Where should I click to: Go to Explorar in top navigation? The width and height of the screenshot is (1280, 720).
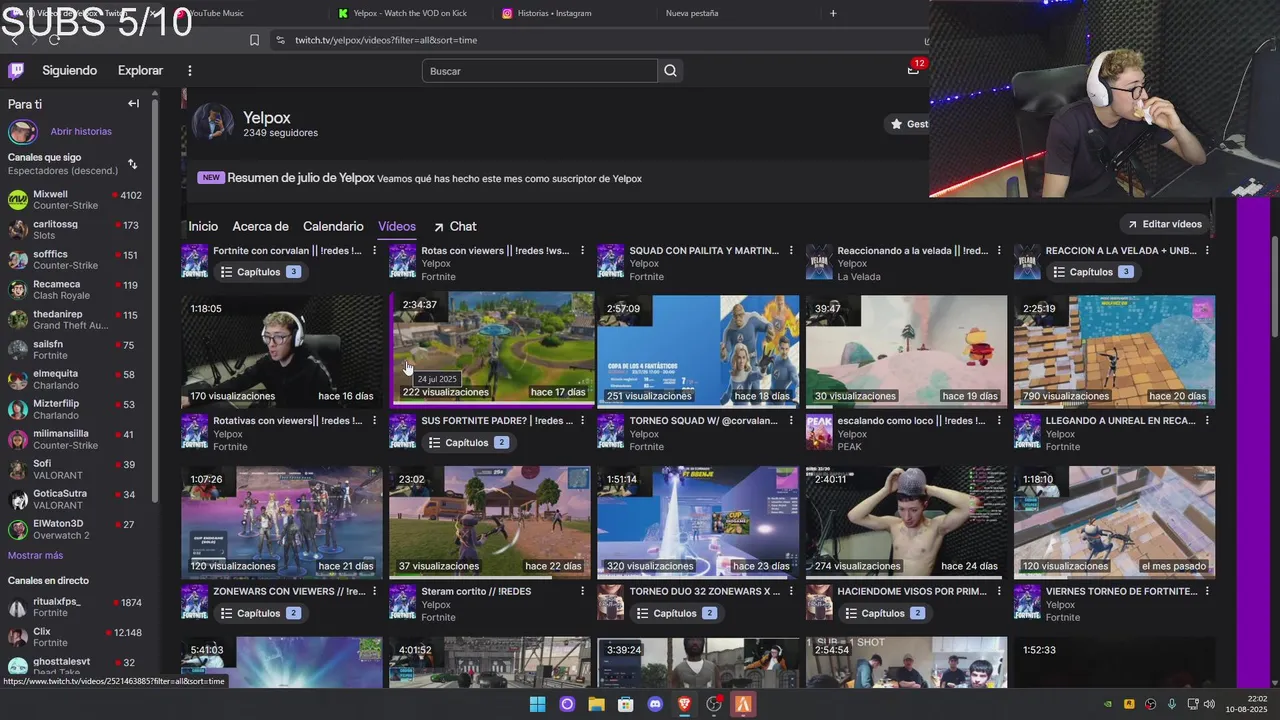pyautogui.click(x=140, y=70)
